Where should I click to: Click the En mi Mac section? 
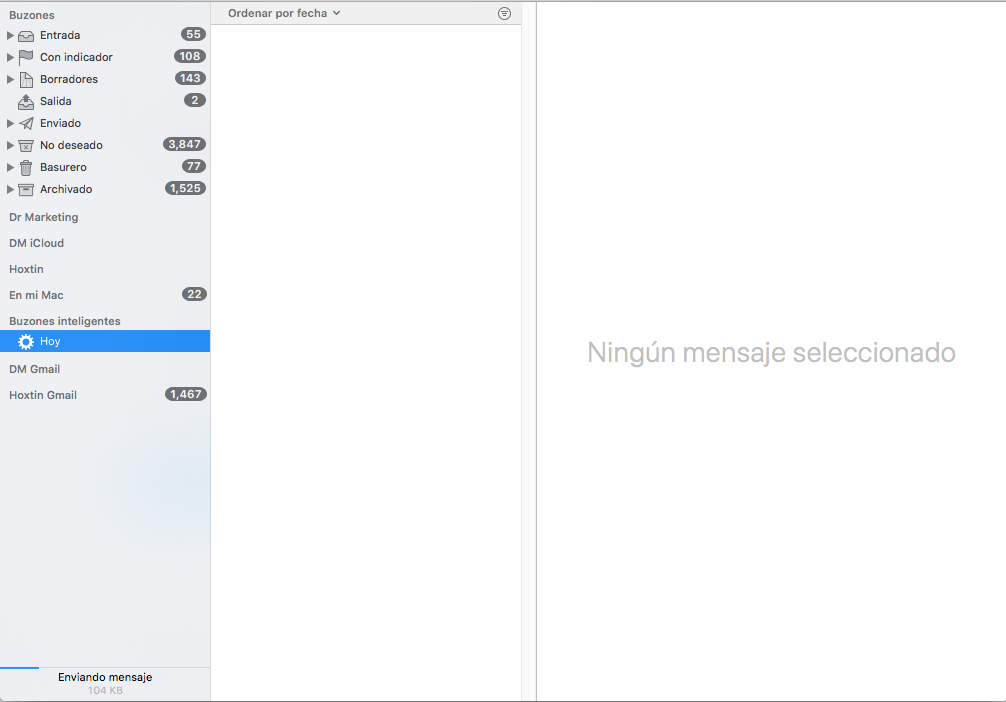pos(36,295)
